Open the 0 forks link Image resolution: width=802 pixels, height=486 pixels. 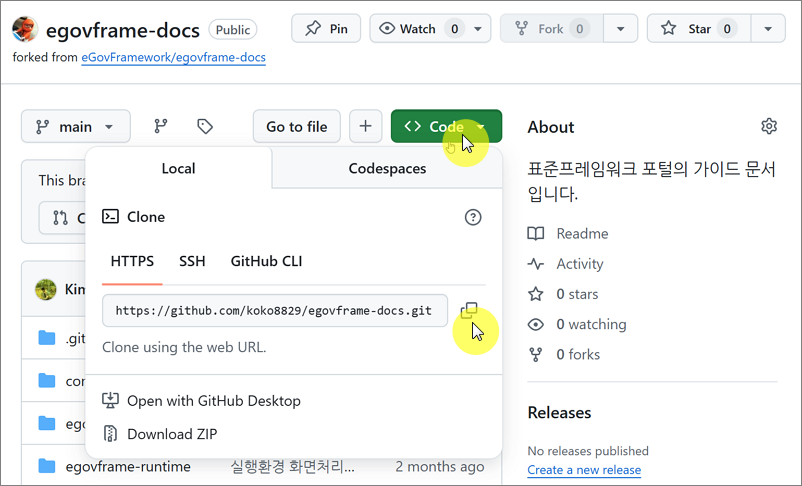pos(578,355)
